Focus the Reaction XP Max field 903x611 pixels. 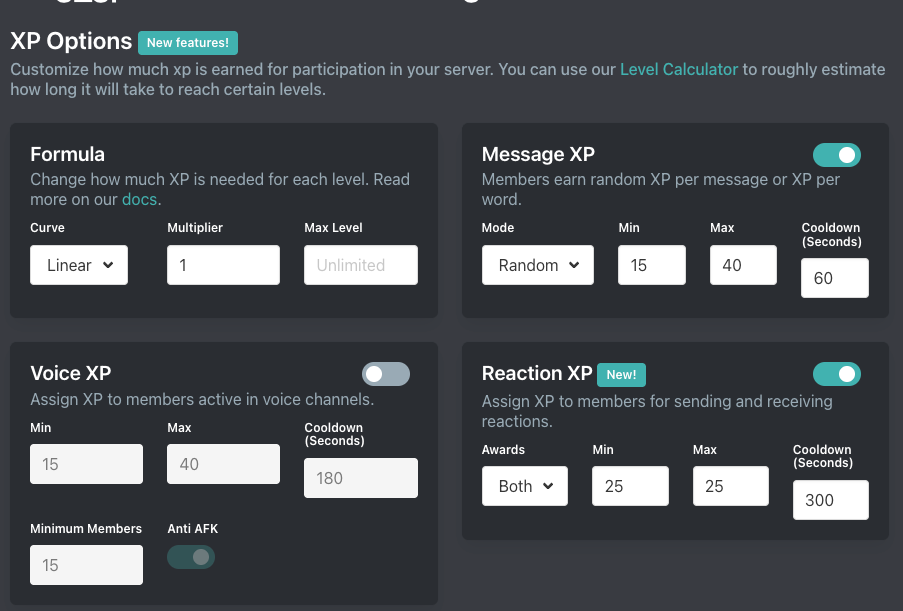tap(730, 486)
